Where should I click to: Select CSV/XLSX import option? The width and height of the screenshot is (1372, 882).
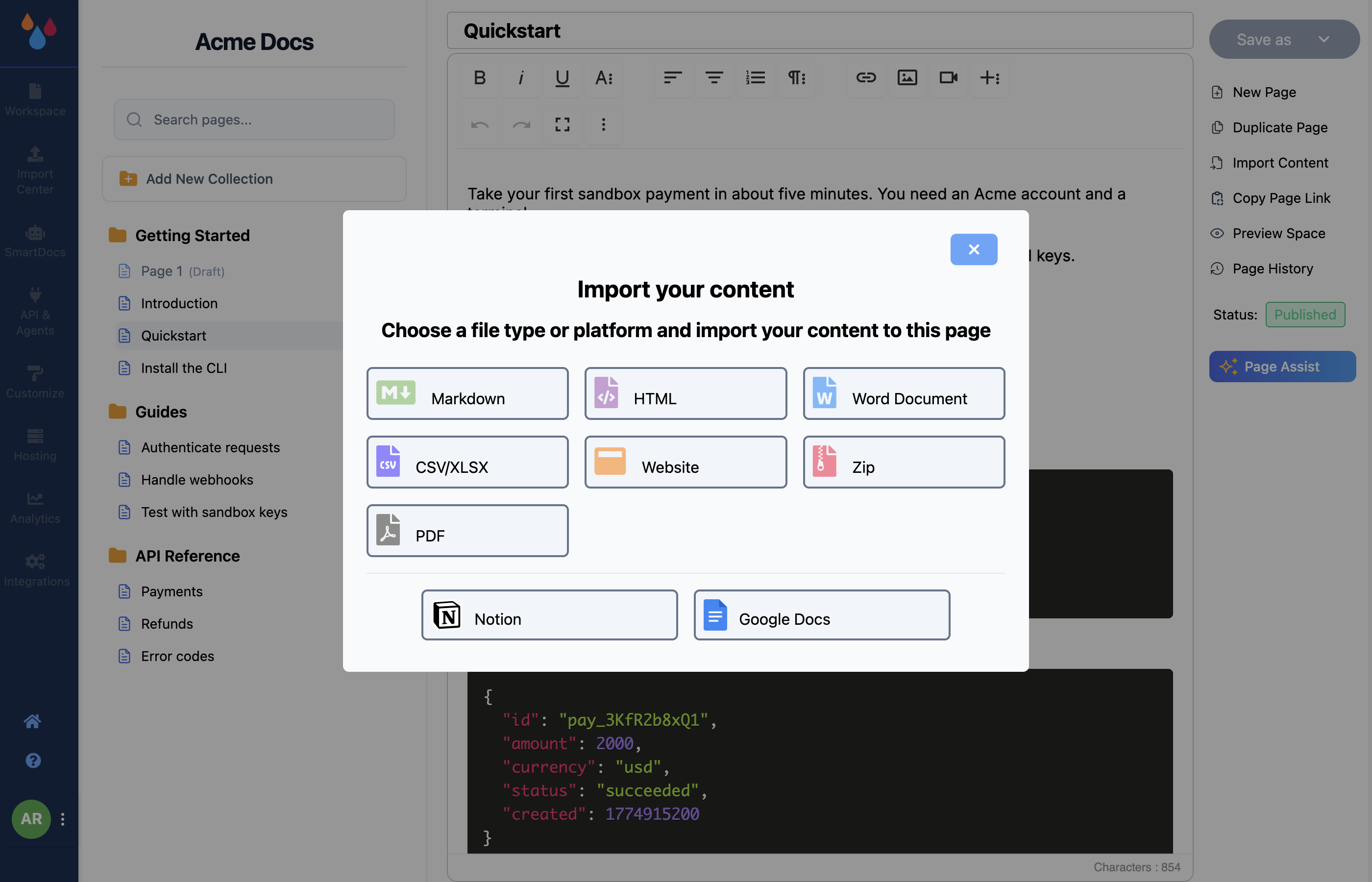point(467,462)
